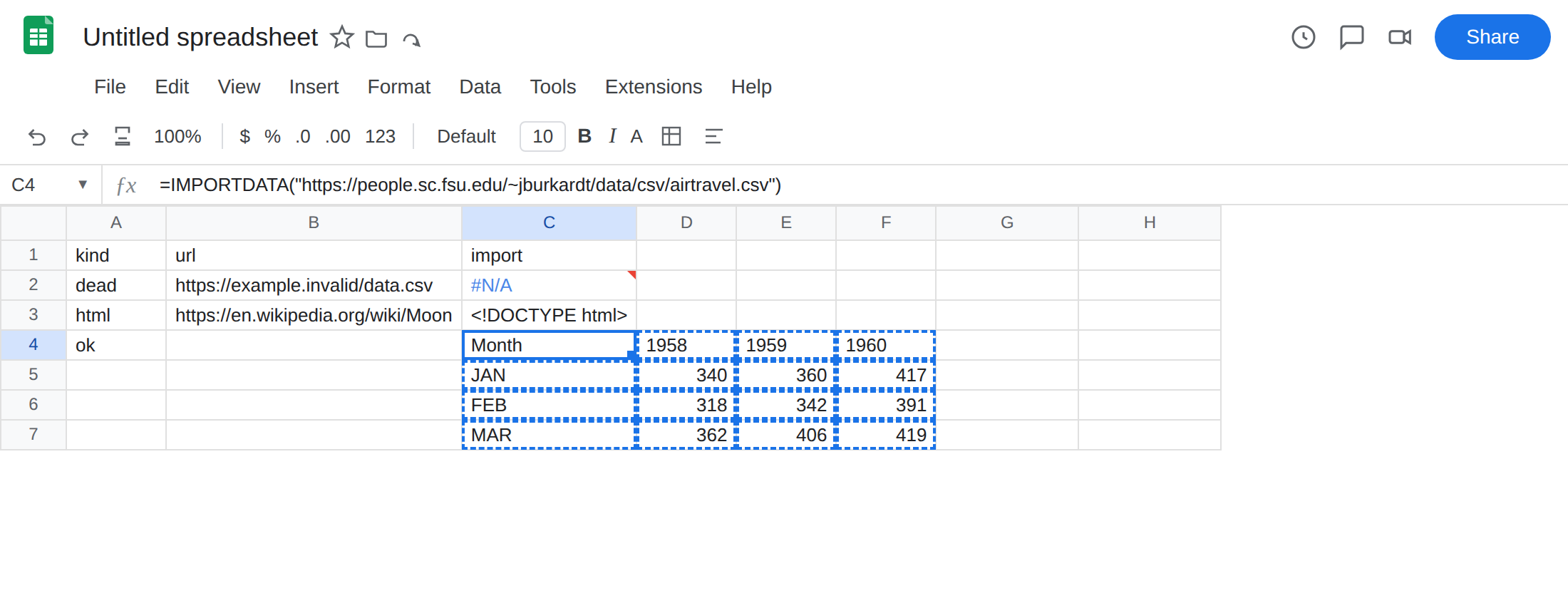Click the Share button

tap(1492, 37)
